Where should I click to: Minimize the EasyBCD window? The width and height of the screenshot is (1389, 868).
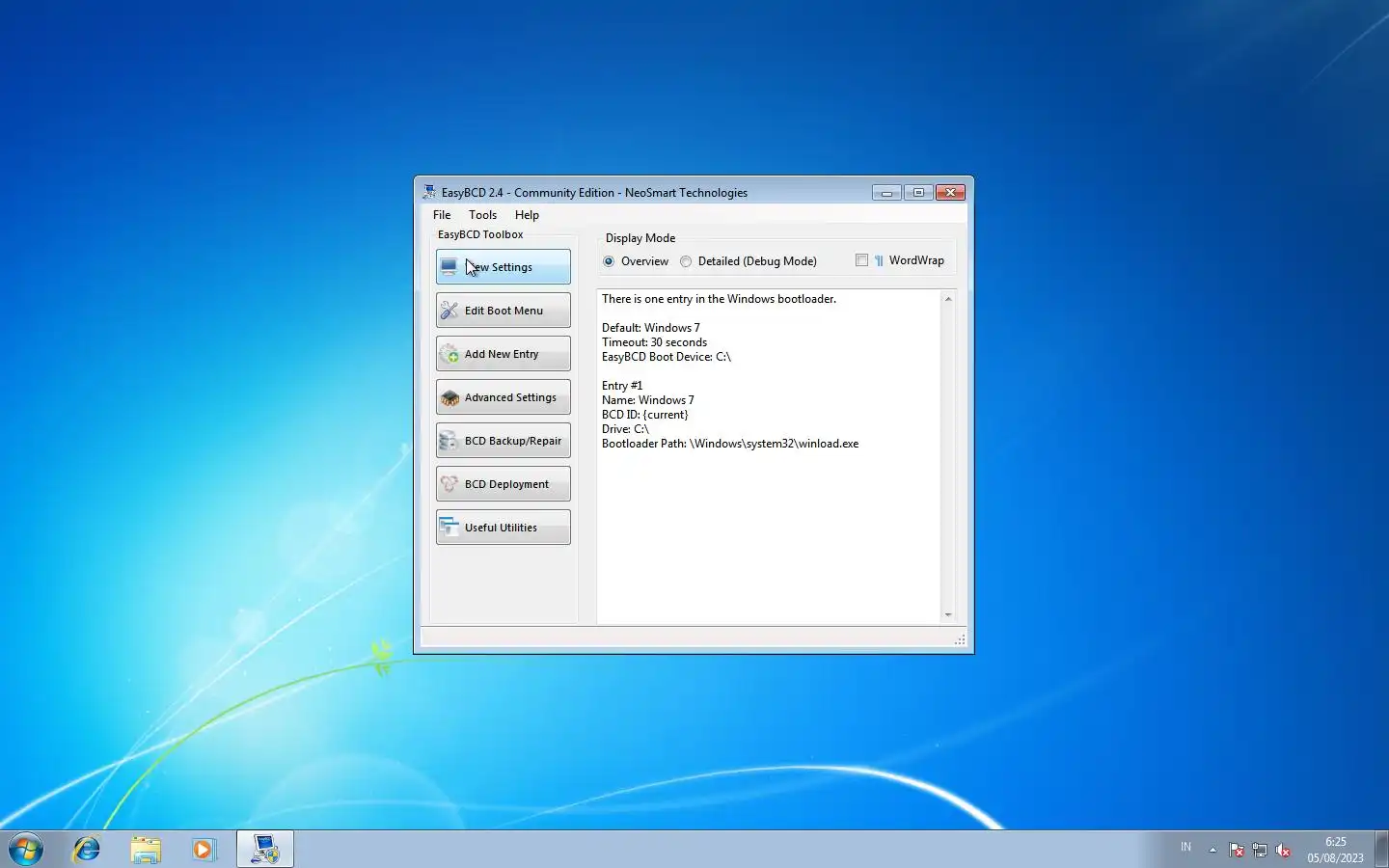click(x=886, y=193)
